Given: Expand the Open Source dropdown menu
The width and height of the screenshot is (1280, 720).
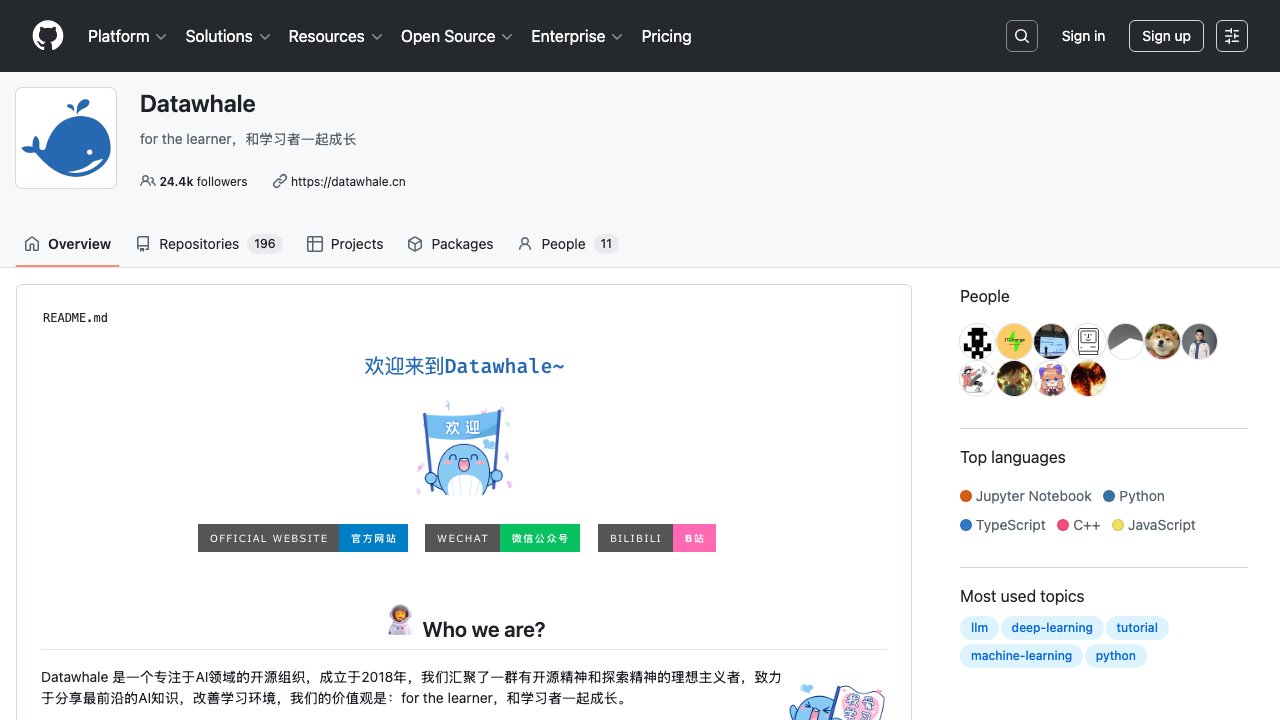Looking at the screenshot, I should pos(456,36).
